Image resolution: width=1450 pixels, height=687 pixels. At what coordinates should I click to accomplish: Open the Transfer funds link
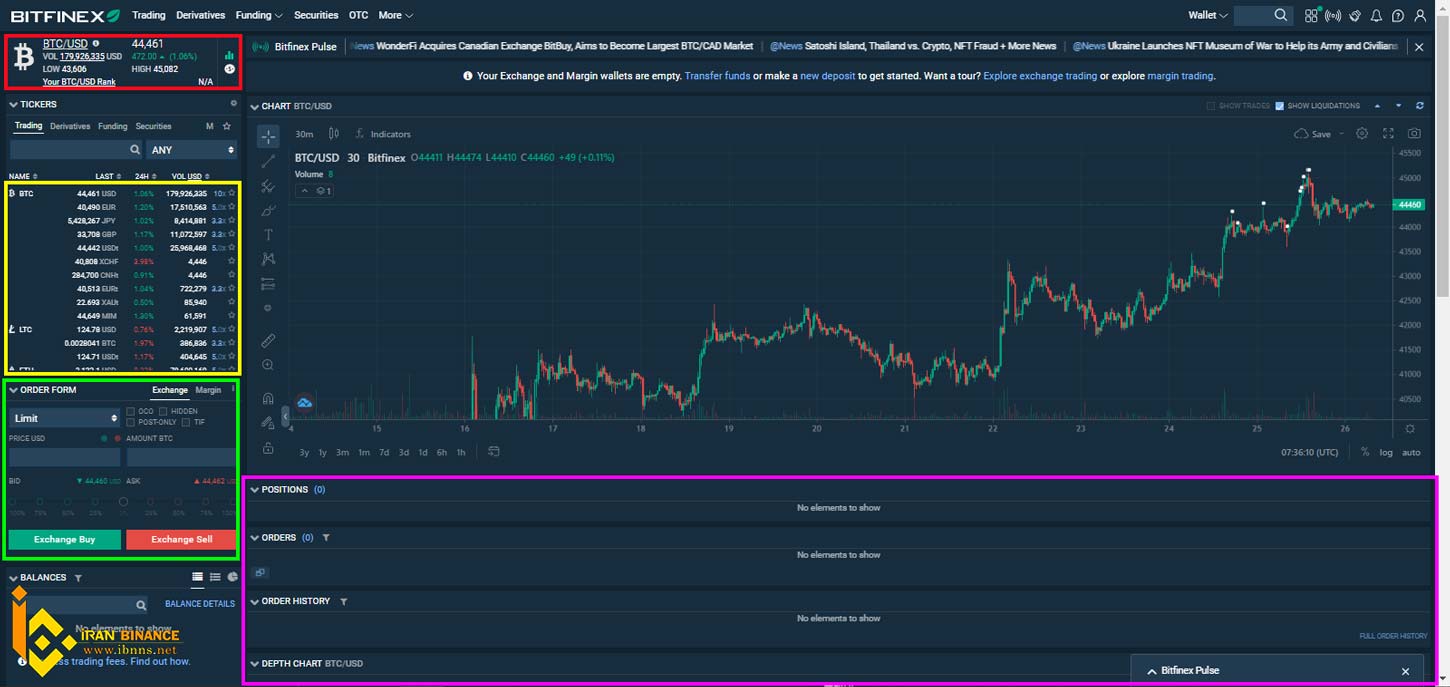coord(717,76)
